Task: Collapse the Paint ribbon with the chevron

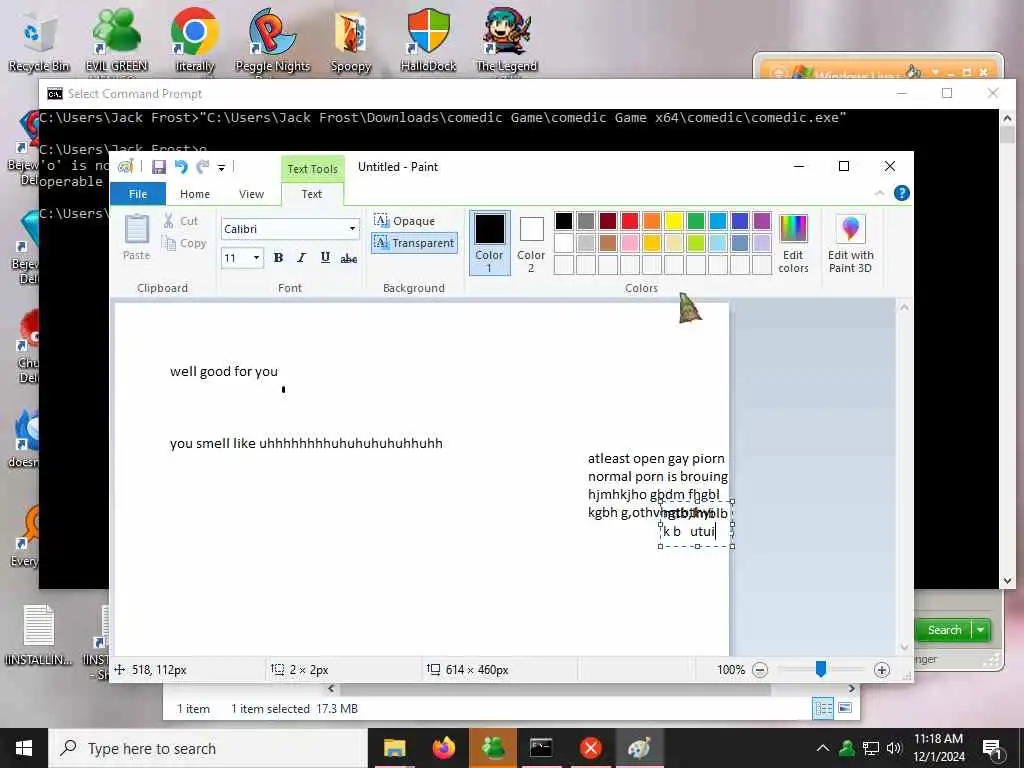Action: (879, 193)
